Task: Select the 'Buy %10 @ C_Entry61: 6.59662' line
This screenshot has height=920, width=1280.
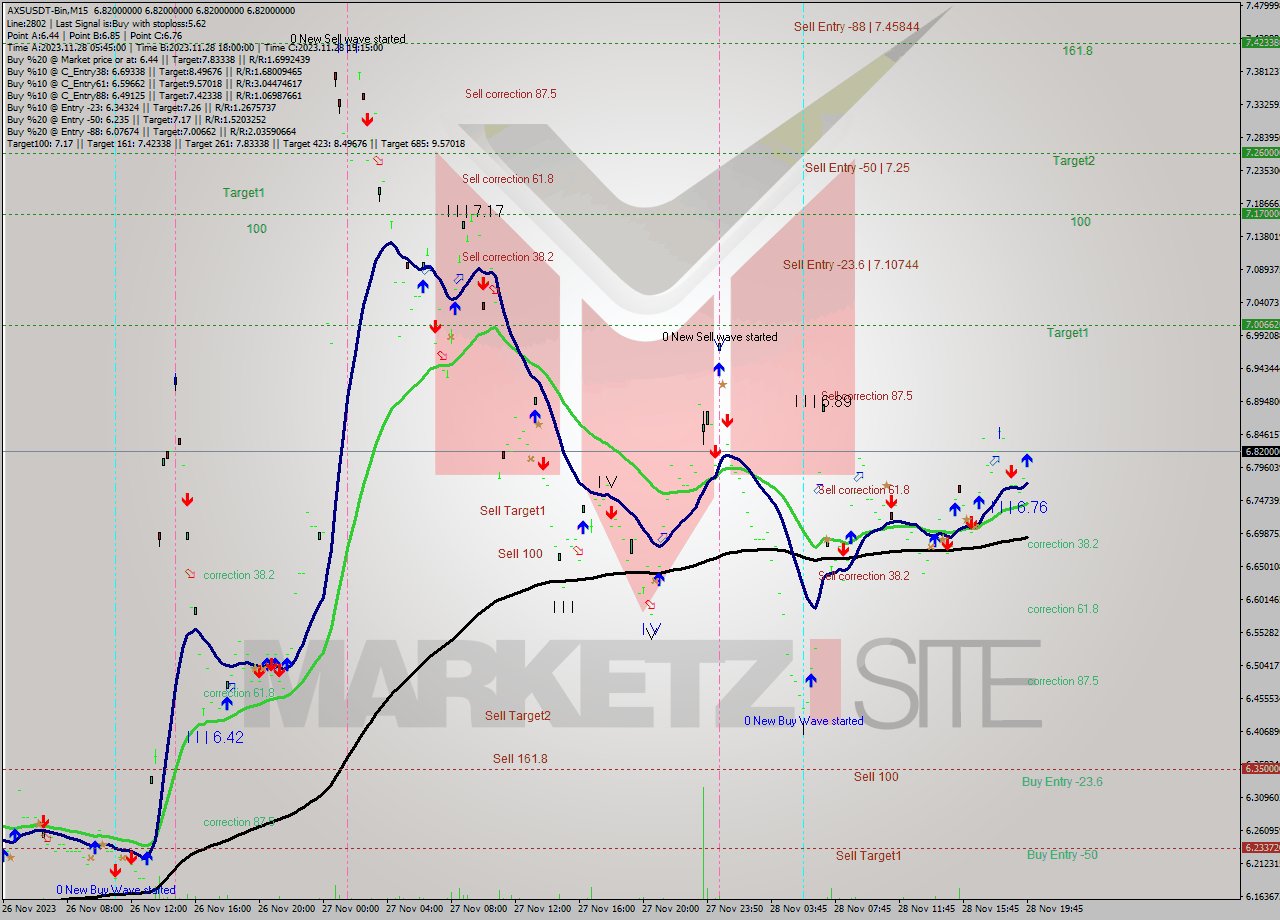Action: 154,83
